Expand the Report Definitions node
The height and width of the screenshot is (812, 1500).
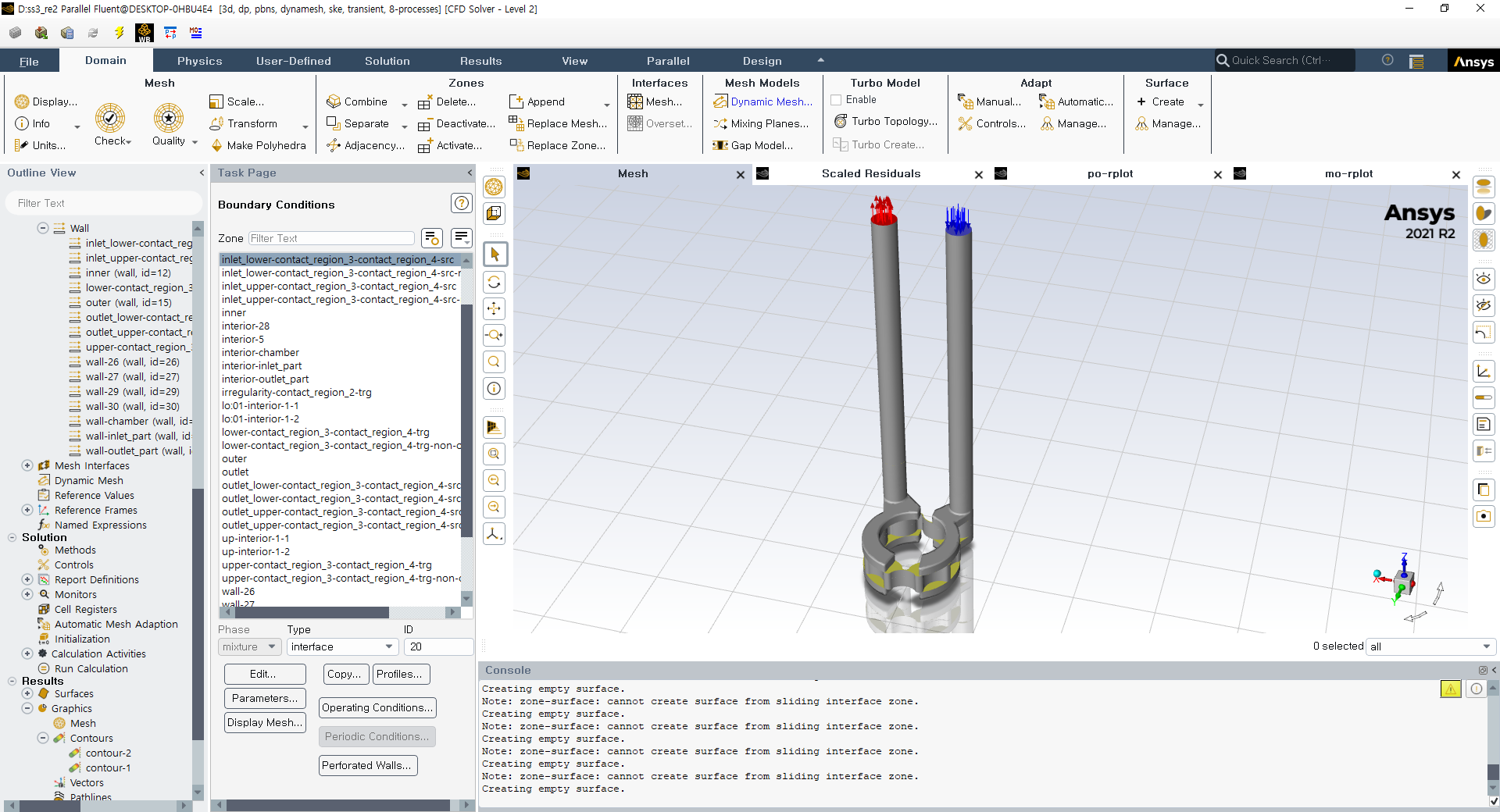(x=27, y=579)
